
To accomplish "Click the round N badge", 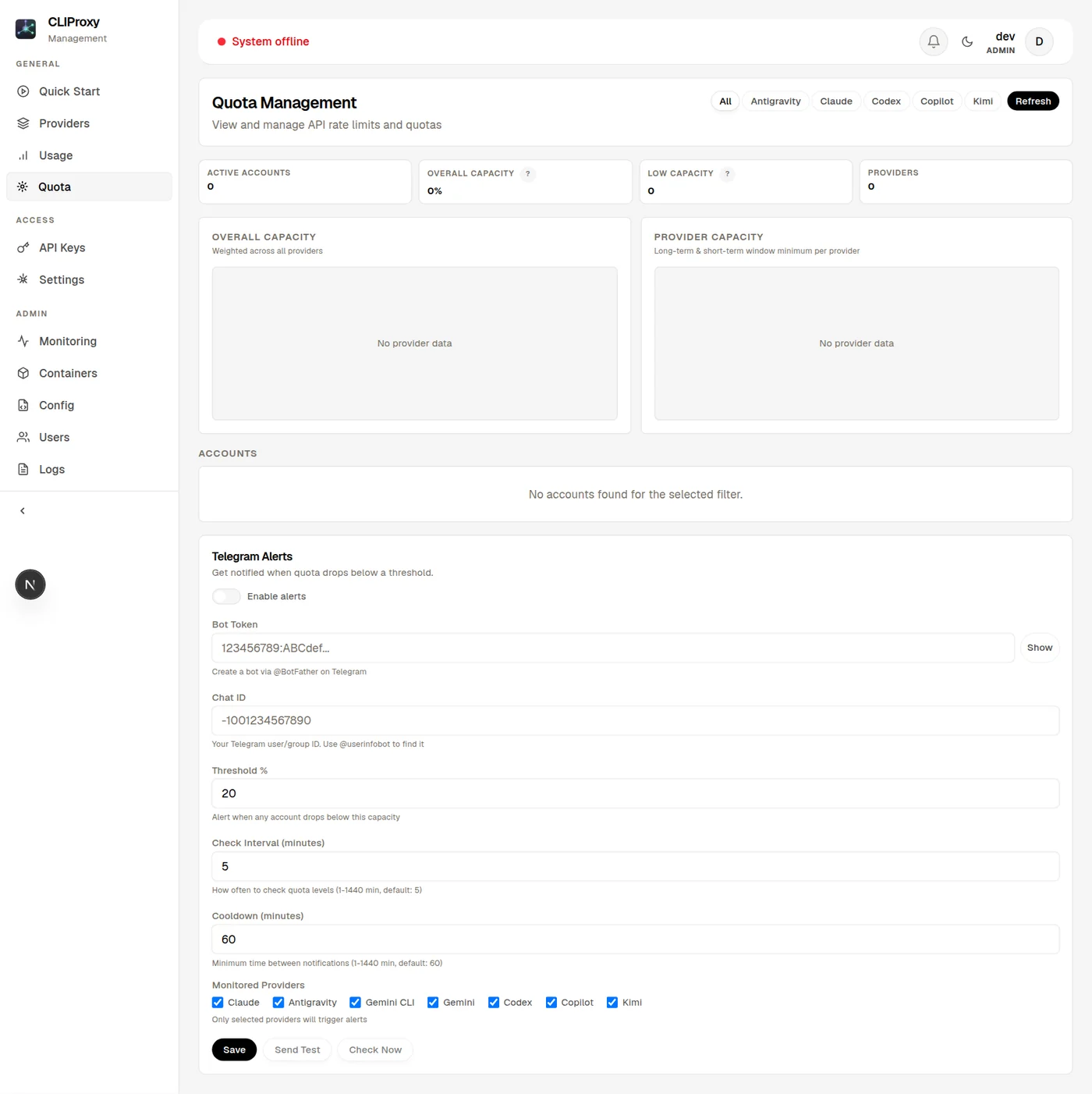I will pos(30,584).
